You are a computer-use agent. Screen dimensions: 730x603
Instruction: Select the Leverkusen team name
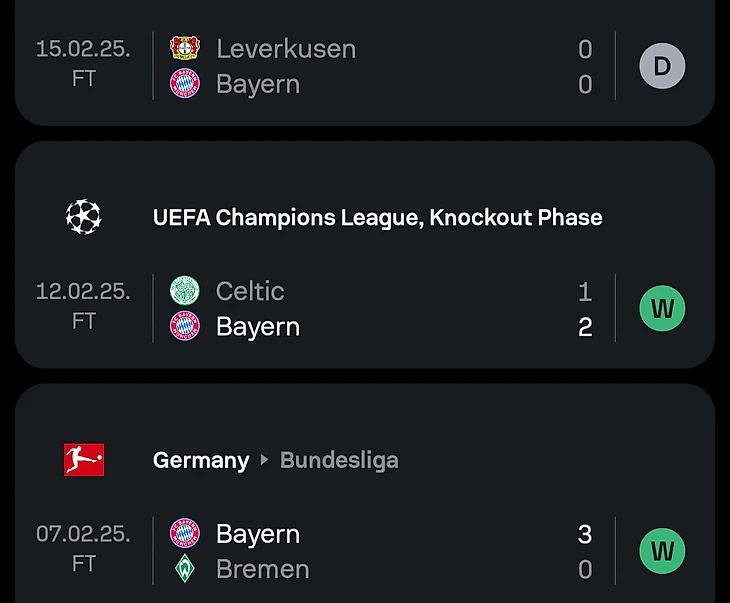(286, 48)
